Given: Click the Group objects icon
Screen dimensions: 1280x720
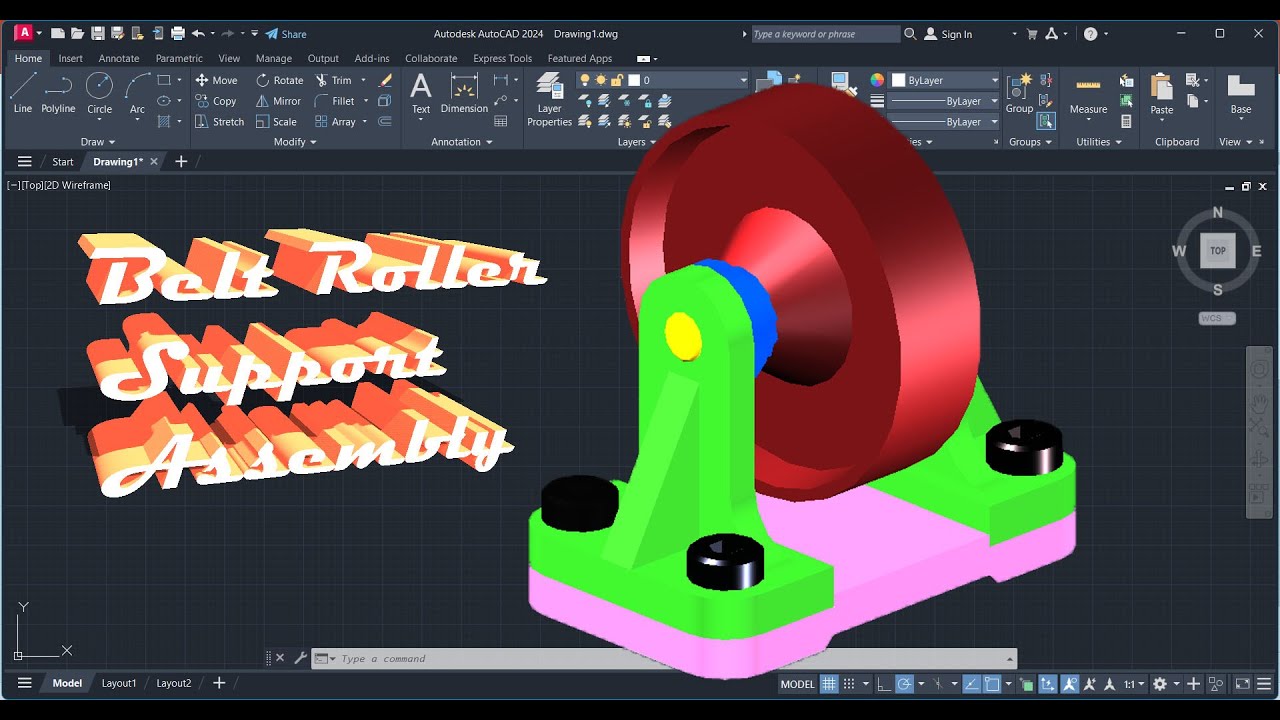Looking at the screenshot, I should [1019, 94].
